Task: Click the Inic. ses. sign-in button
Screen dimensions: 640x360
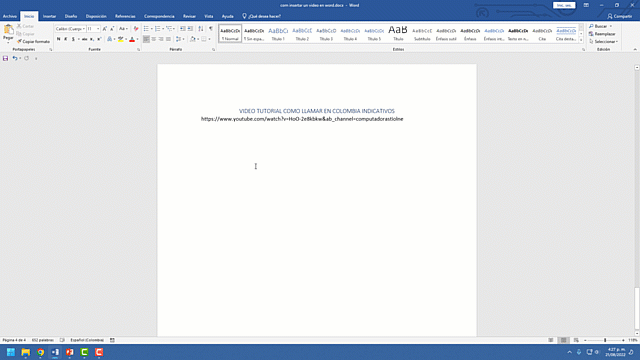Action: 564,5
